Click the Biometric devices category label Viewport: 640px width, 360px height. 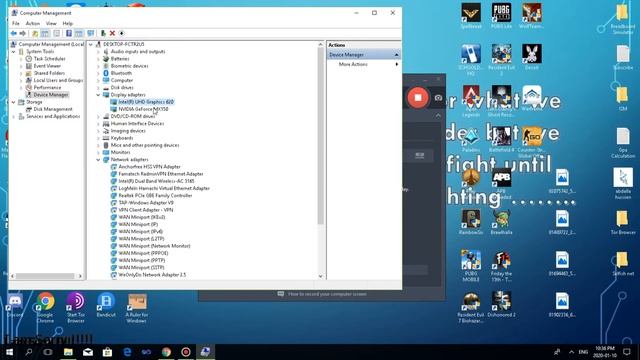(x=129, y=66)
